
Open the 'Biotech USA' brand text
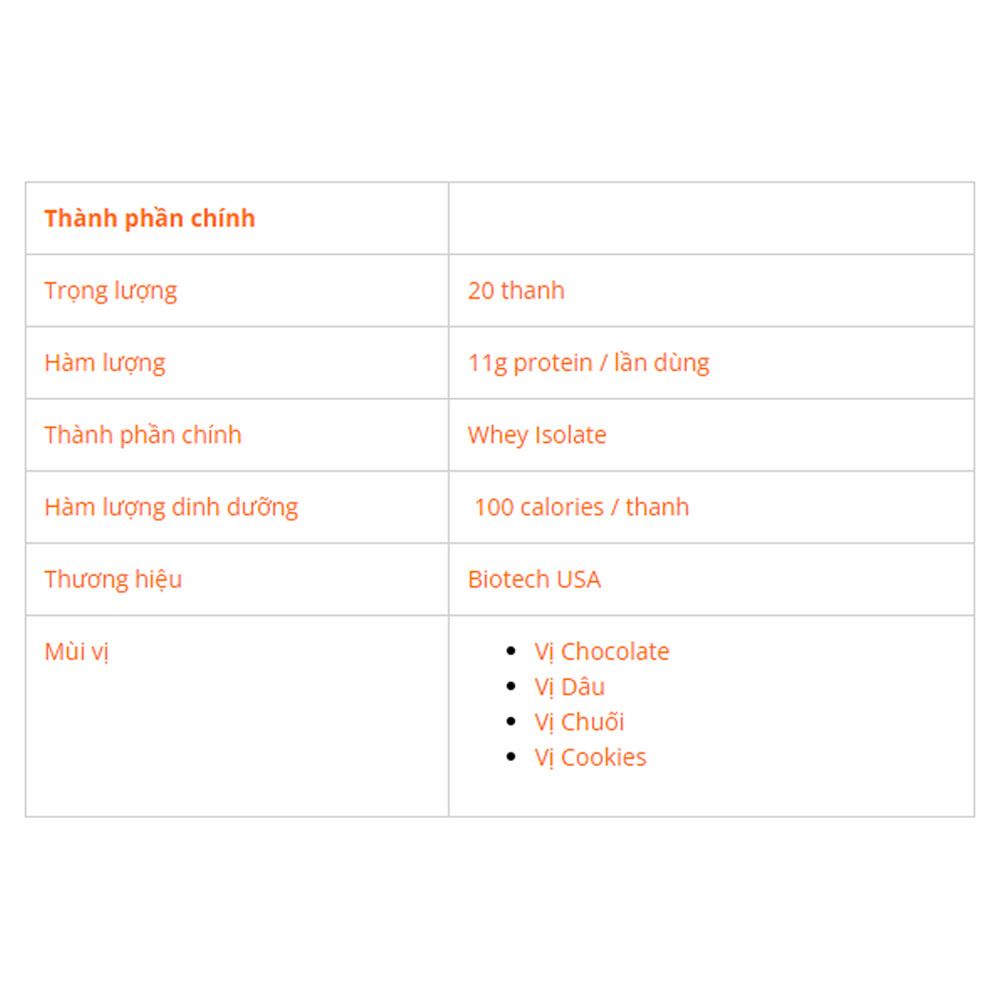[x=534, y=579]
